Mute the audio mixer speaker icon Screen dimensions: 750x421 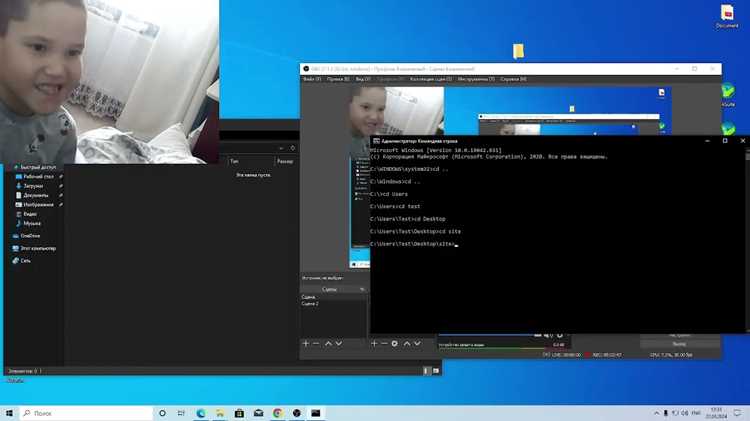click(x=548, y=335)
